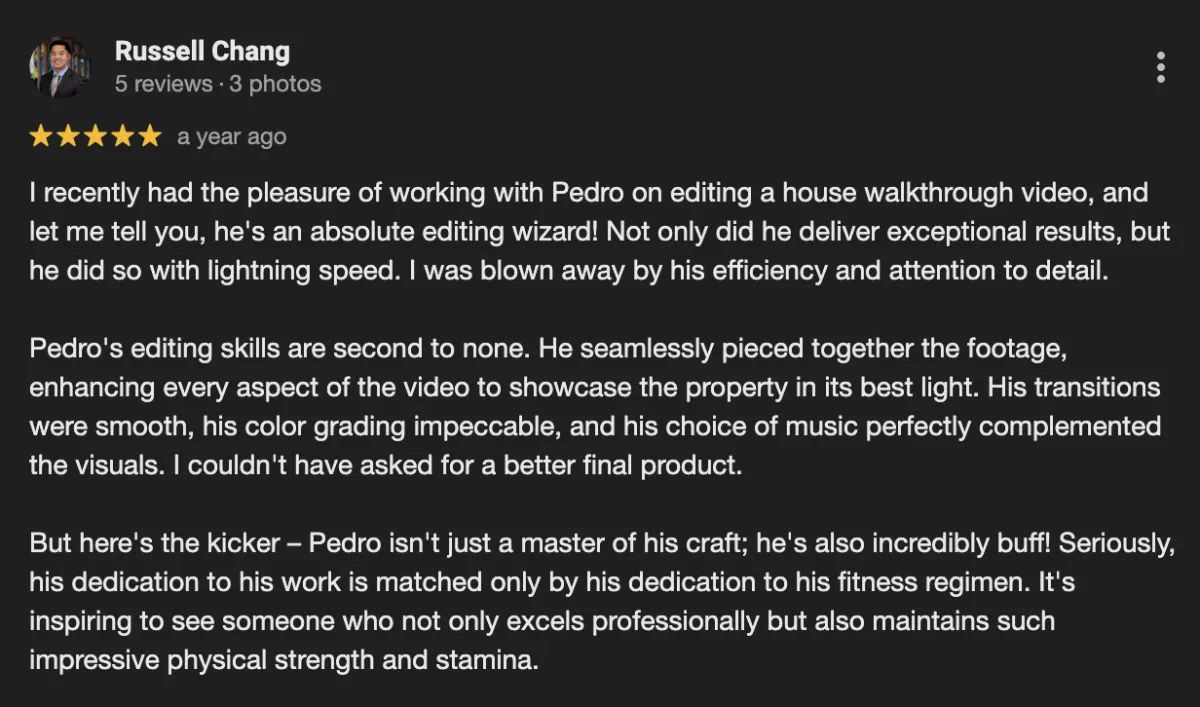Screen dimensions: 1200x707
Task: Click the middle third rating star
Action: click(x=95, y=136)
